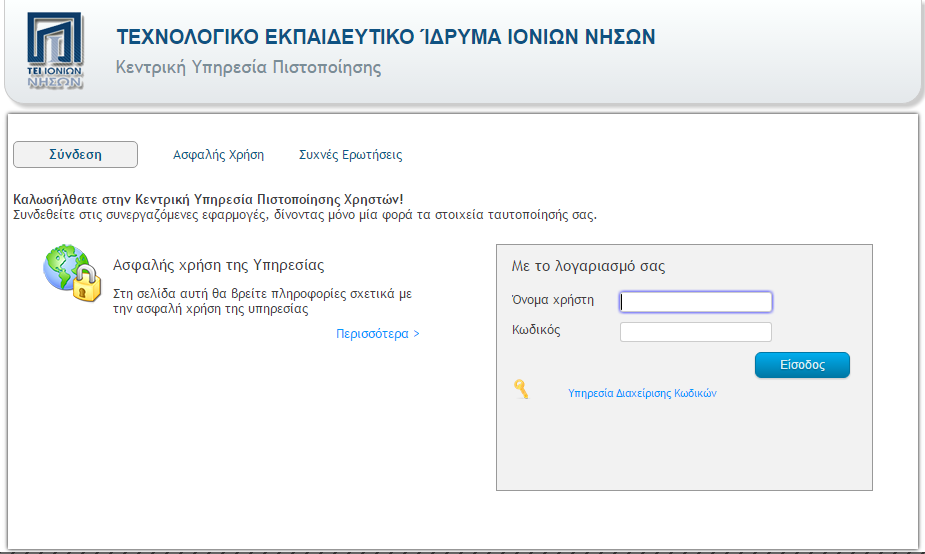Image resolution: width=925 pixels, height=554 pixels.
Task: Focus the Όνομα χρήστη input field
Action: pyautogui.click(x=696, y=302)
